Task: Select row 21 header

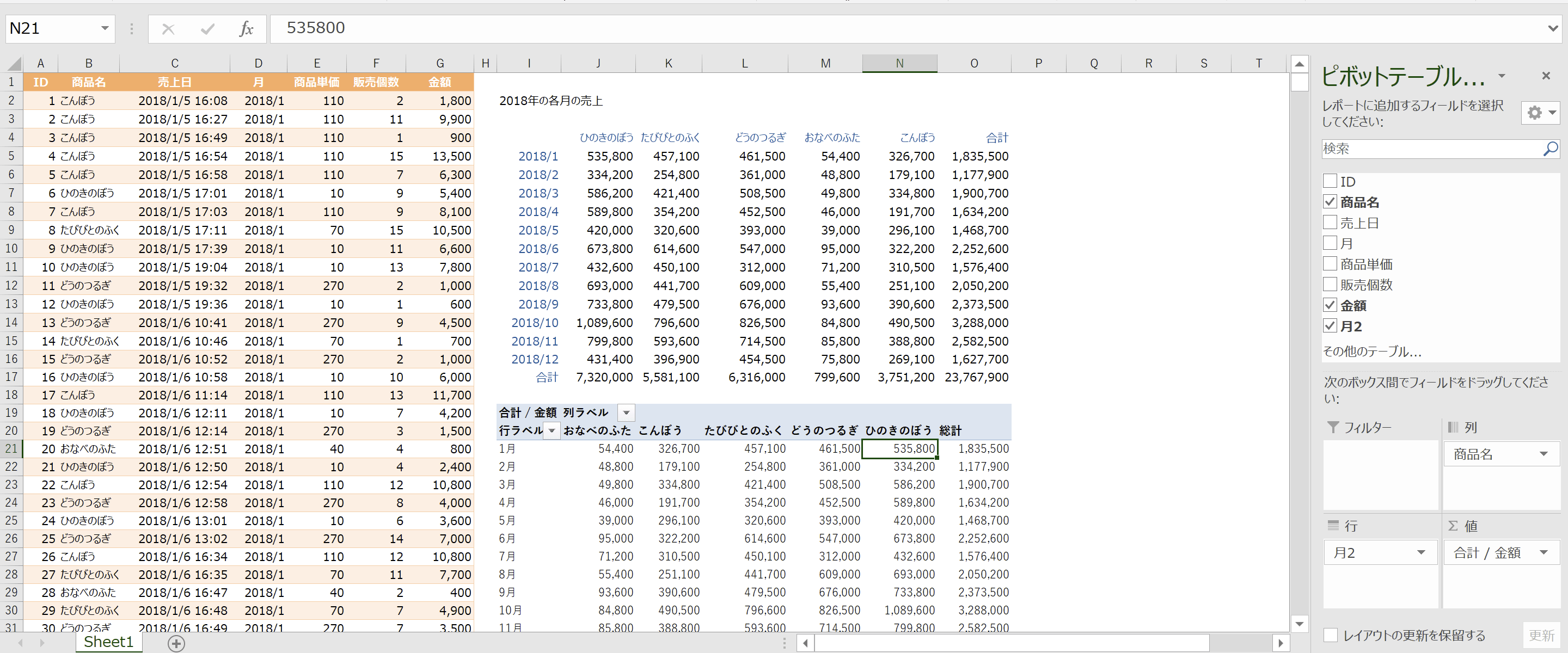Action: [11, 448]
